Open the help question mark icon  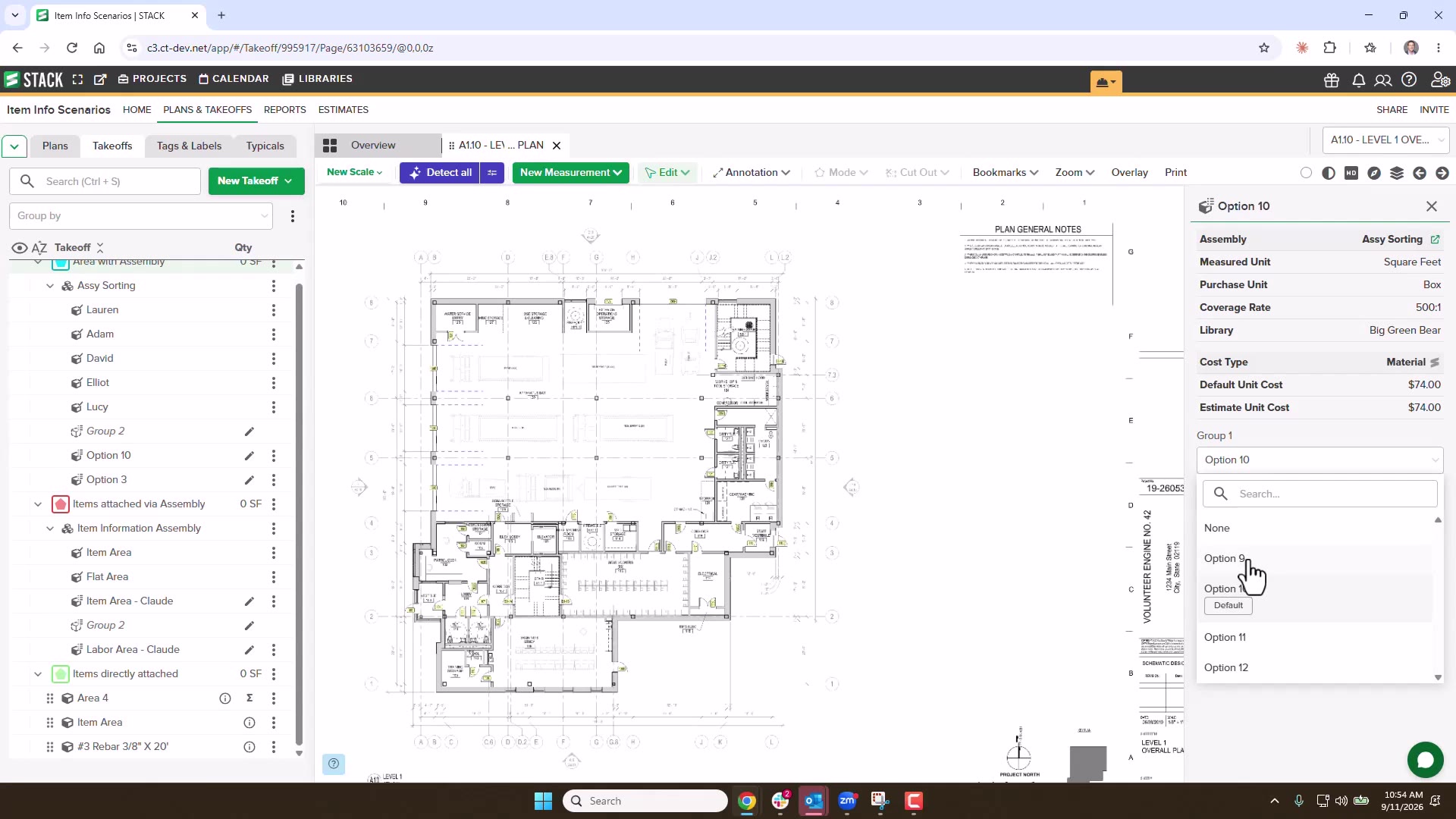[x=1409, y=80]
